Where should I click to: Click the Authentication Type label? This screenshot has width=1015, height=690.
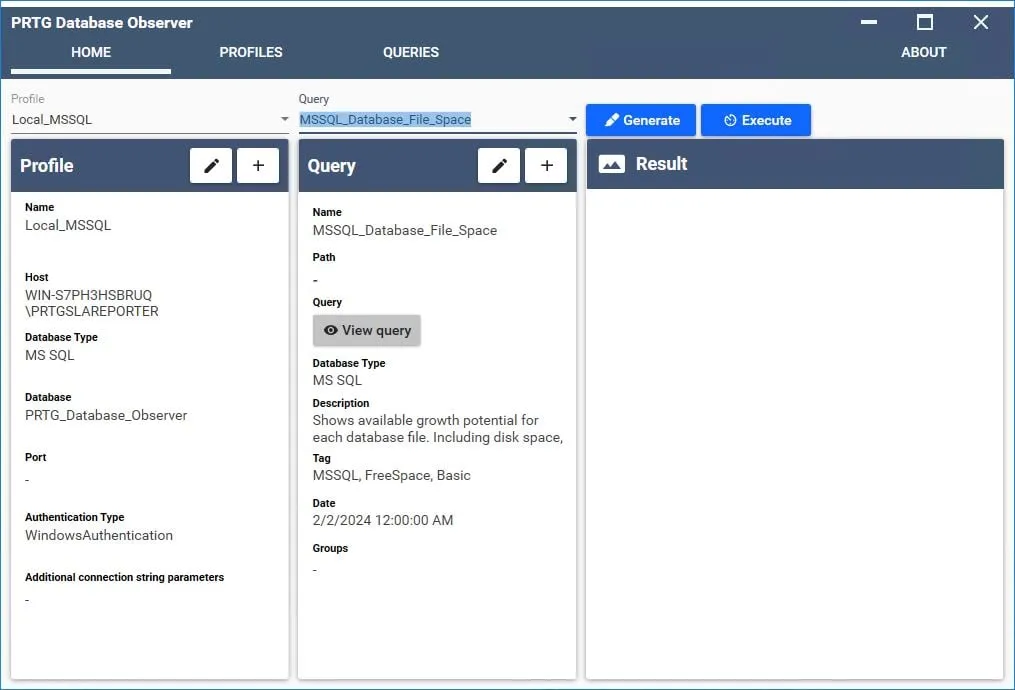coord(74,517)
